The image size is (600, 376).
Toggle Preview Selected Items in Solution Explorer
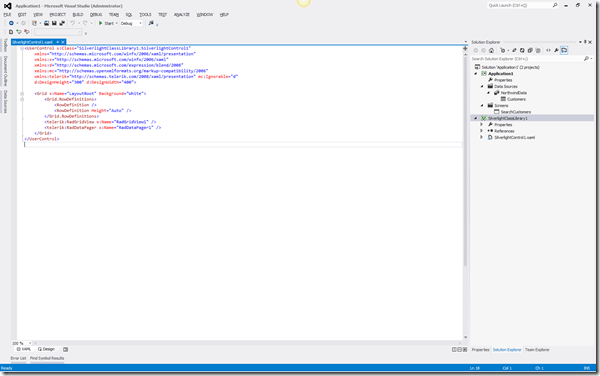(x=564, y=50)
